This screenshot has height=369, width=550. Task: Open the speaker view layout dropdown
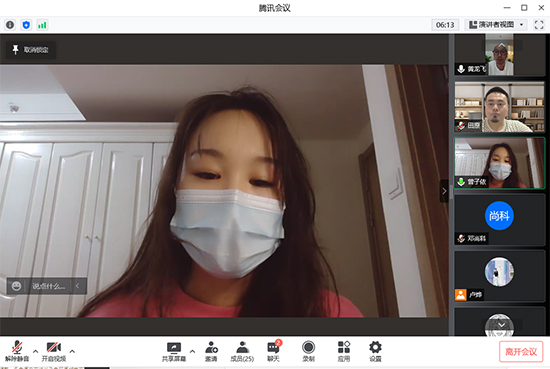tap(496, 25)
